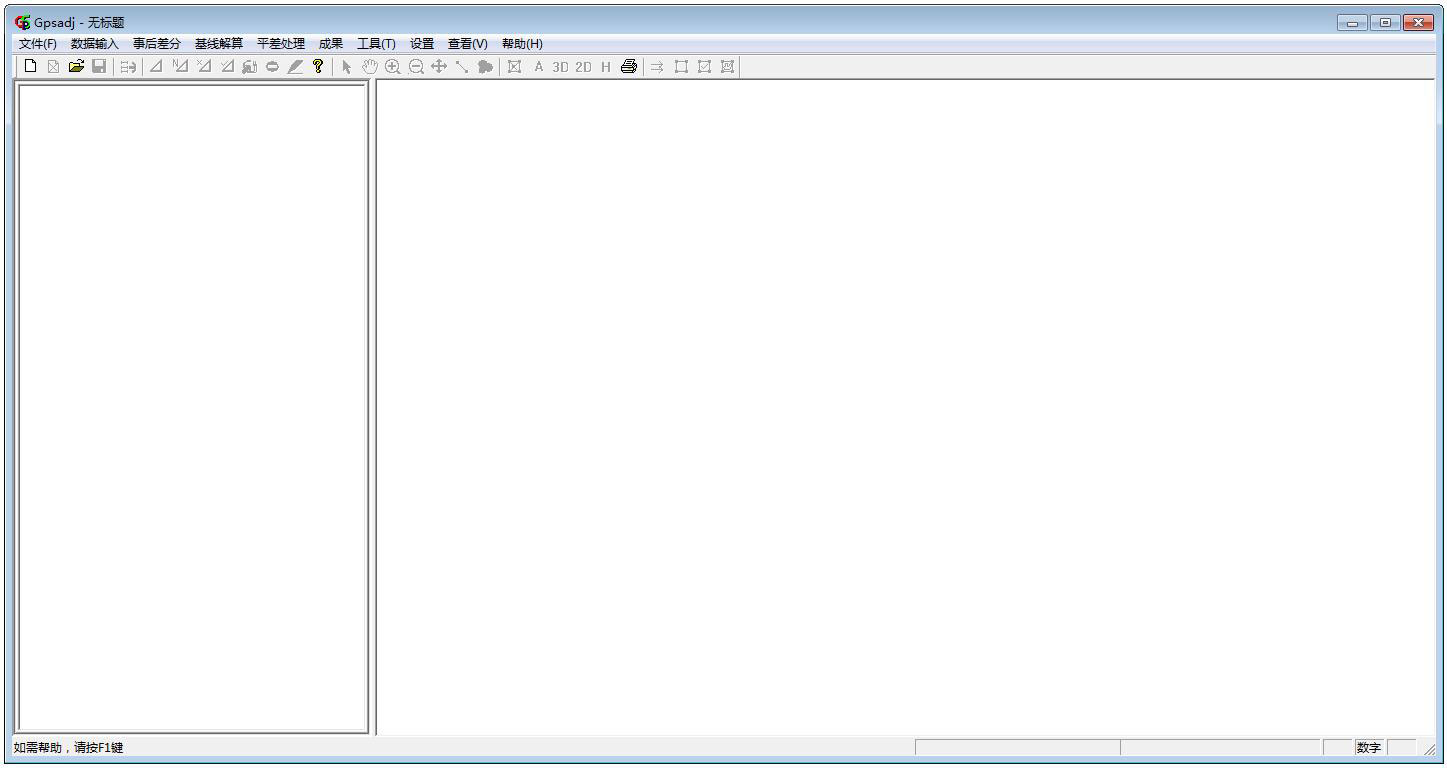The image size is (1447, 770).
Task: Click the irregular blob-shaped toolbar icon
Action: [485, 67]
